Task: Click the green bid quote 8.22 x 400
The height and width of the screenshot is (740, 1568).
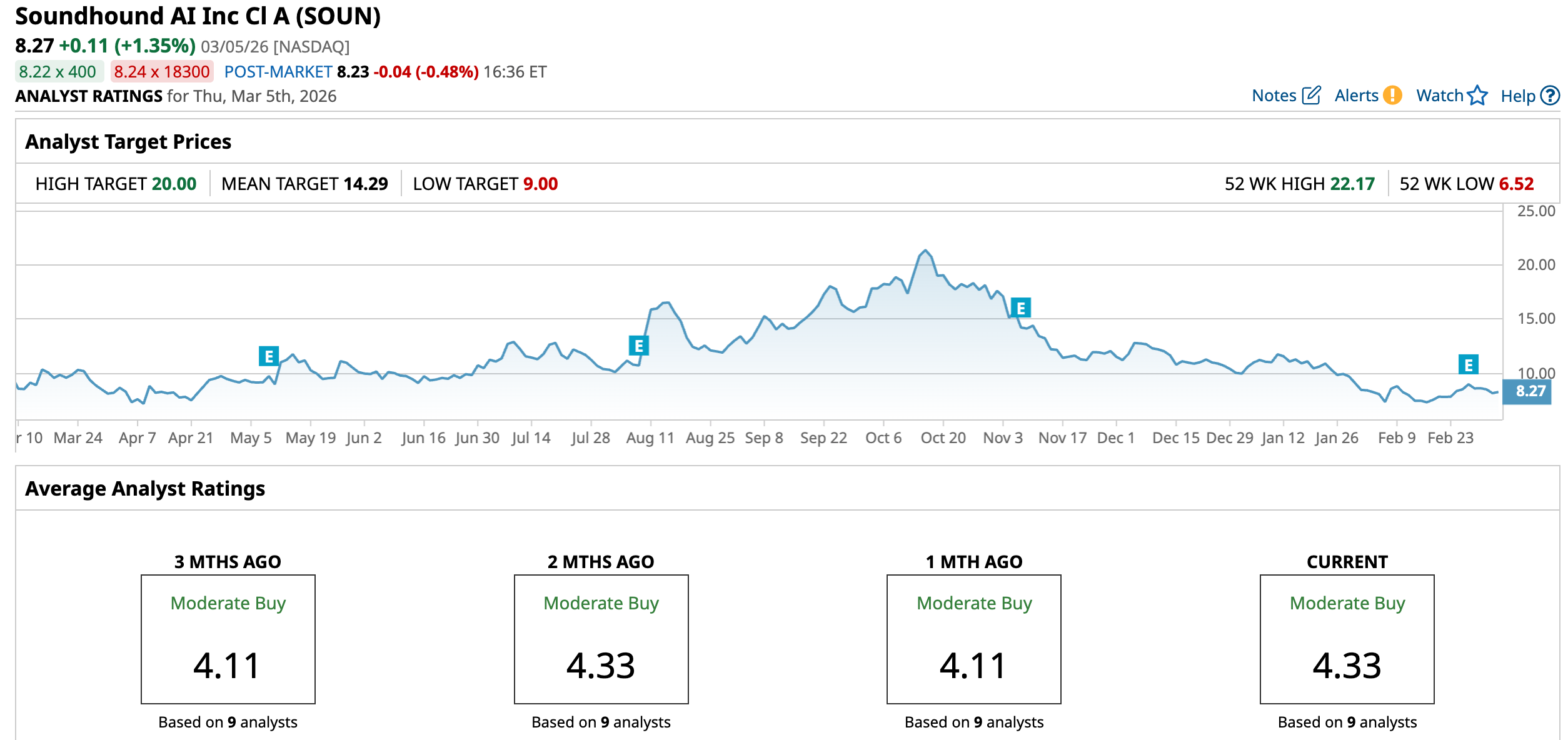Action: pos(58,72)
